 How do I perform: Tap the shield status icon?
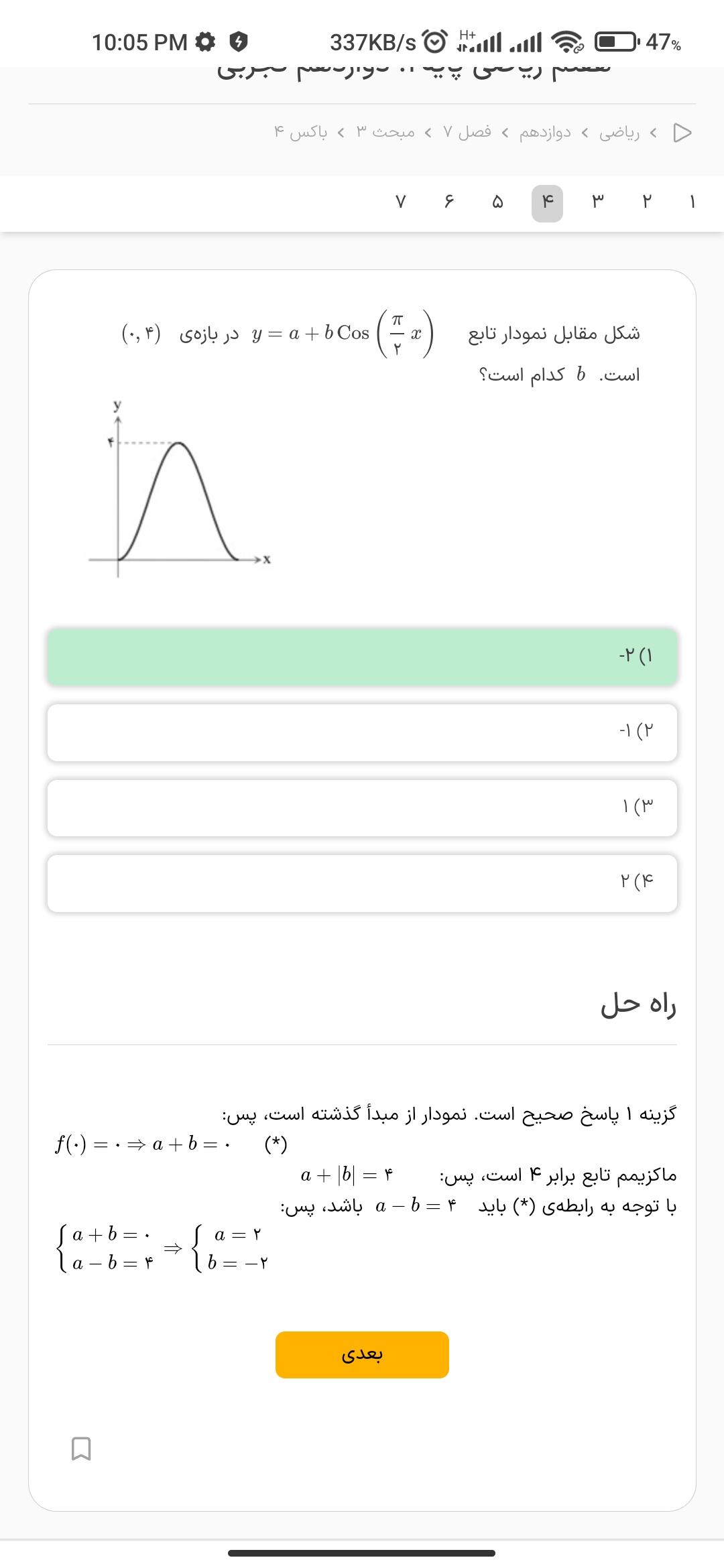(239, 42)
